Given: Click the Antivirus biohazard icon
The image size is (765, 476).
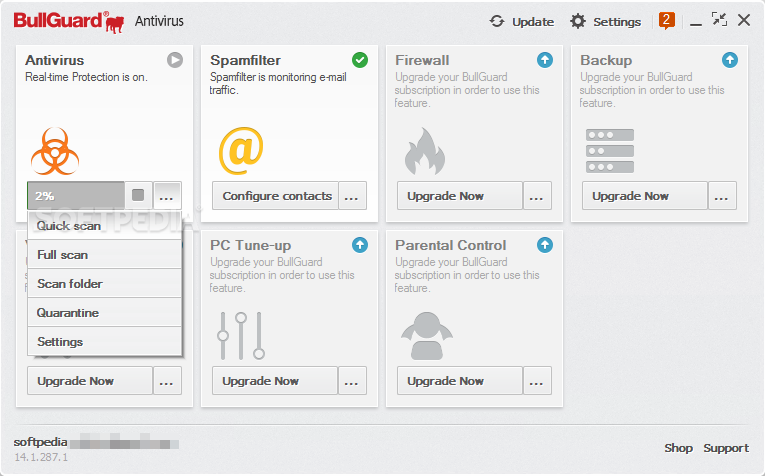Looking at the screenshot, I should [55, 151].
